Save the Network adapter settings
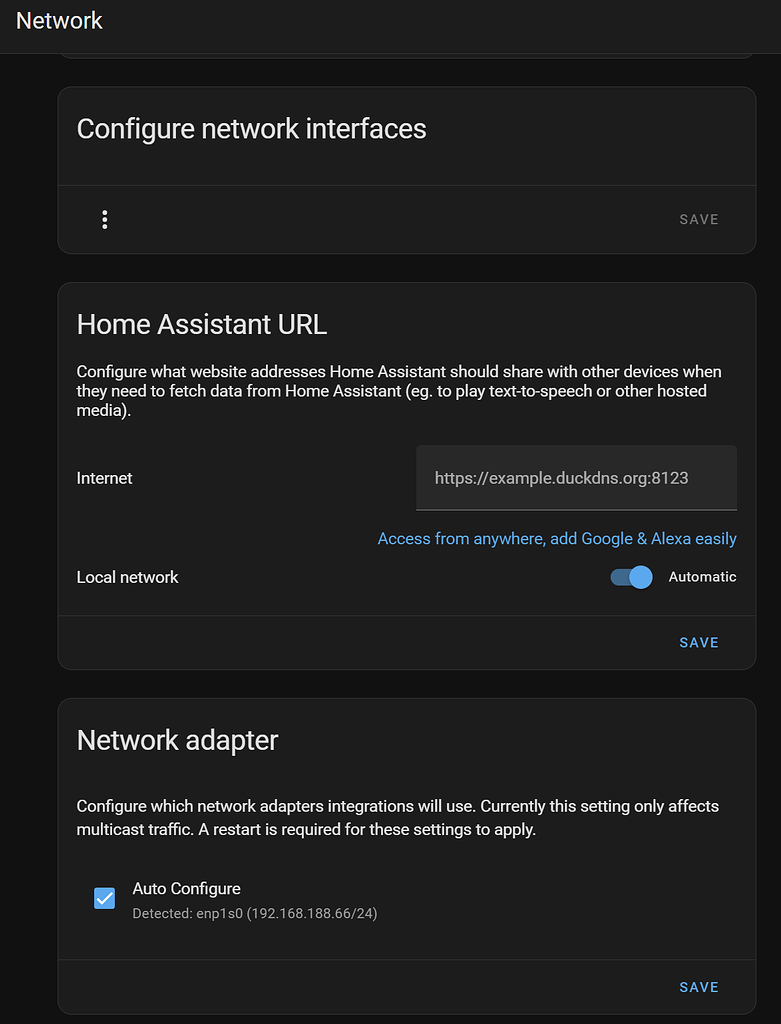Image resolution: width=781 pixels, height=1024 pixels. click(698, 987)
